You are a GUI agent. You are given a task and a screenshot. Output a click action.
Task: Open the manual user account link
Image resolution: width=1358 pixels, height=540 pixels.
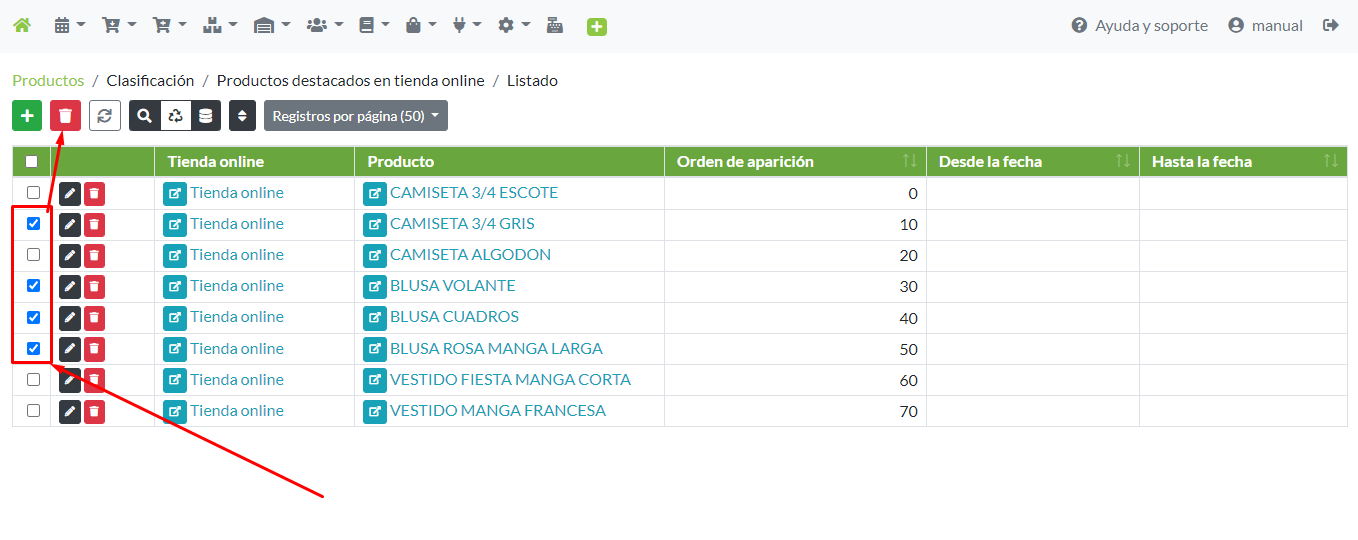1265,25
